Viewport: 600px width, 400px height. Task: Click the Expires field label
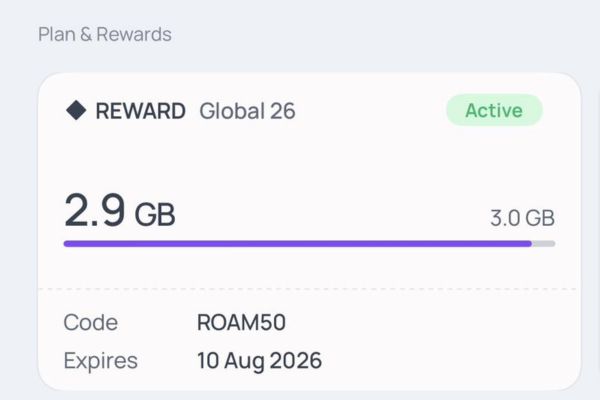[100, 360]
